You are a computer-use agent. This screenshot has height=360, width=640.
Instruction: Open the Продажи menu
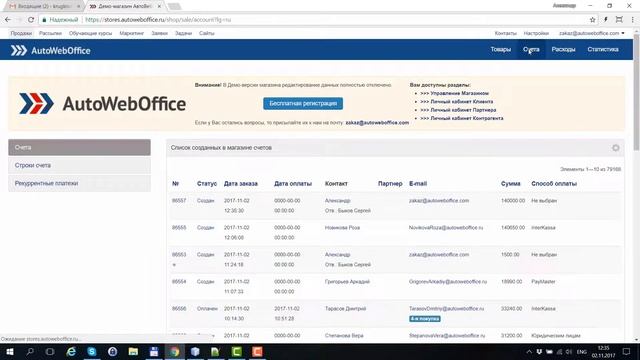point(21,33)
